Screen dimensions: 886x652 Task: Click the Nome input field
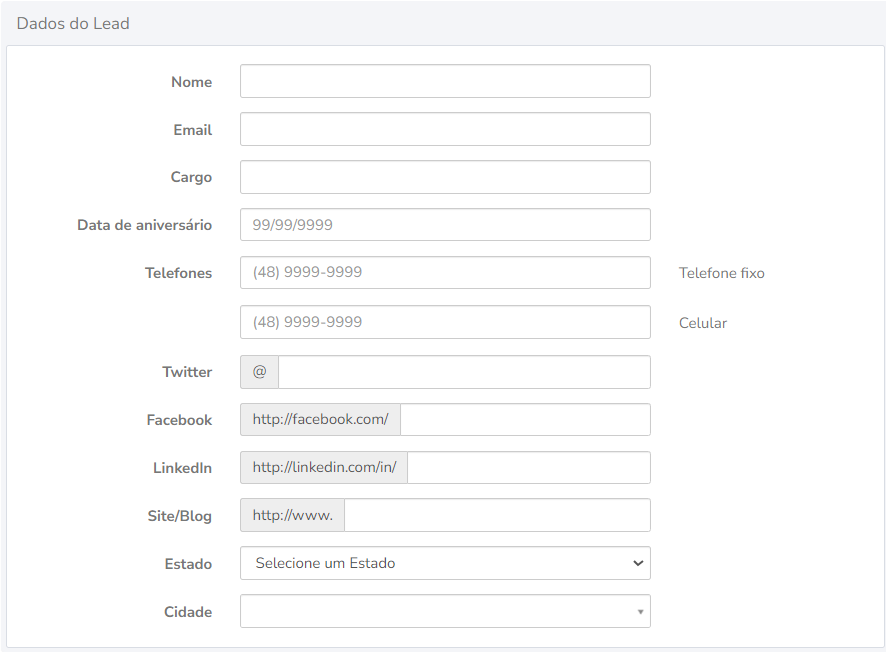coord(445,82)
